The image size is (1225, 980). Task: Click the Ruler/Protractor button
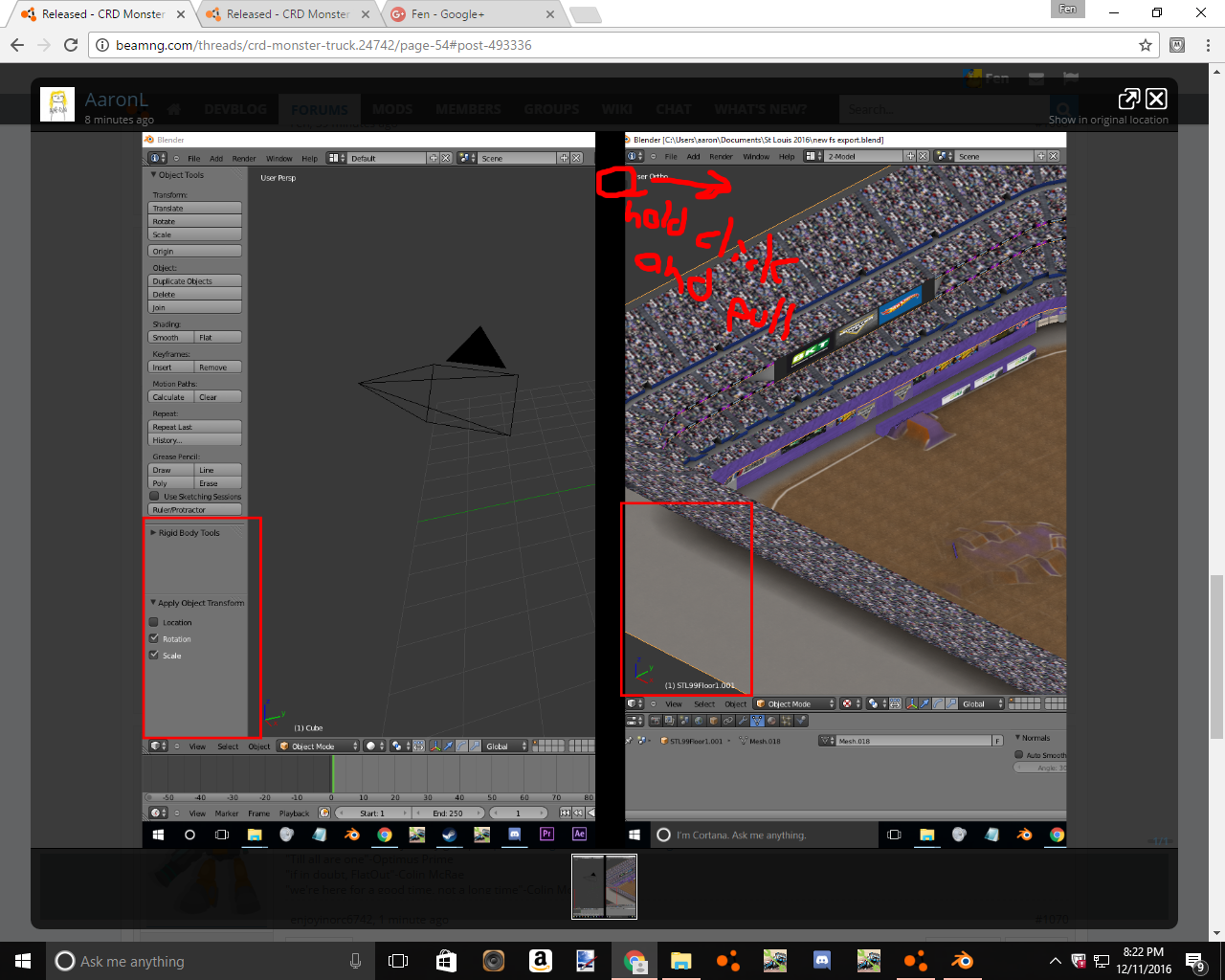click(x=195, y=509)
